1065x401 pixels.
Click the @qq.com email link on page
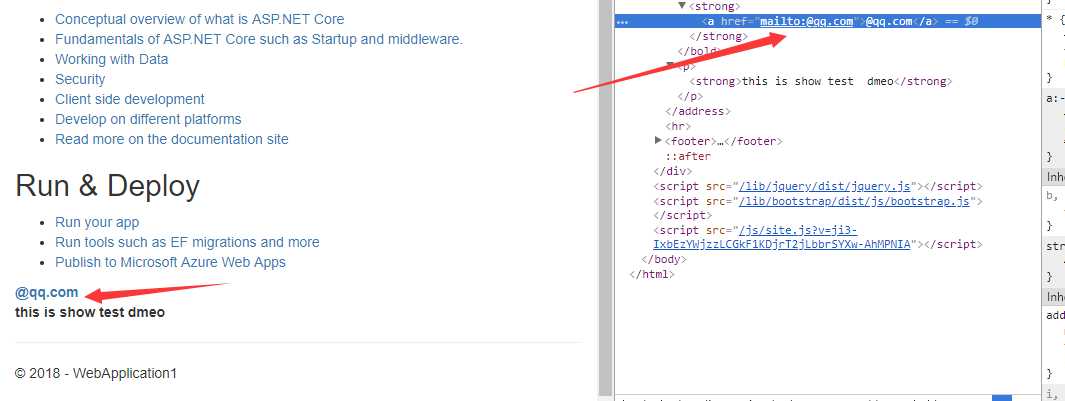pyautogui.click(x=47, y=293)
